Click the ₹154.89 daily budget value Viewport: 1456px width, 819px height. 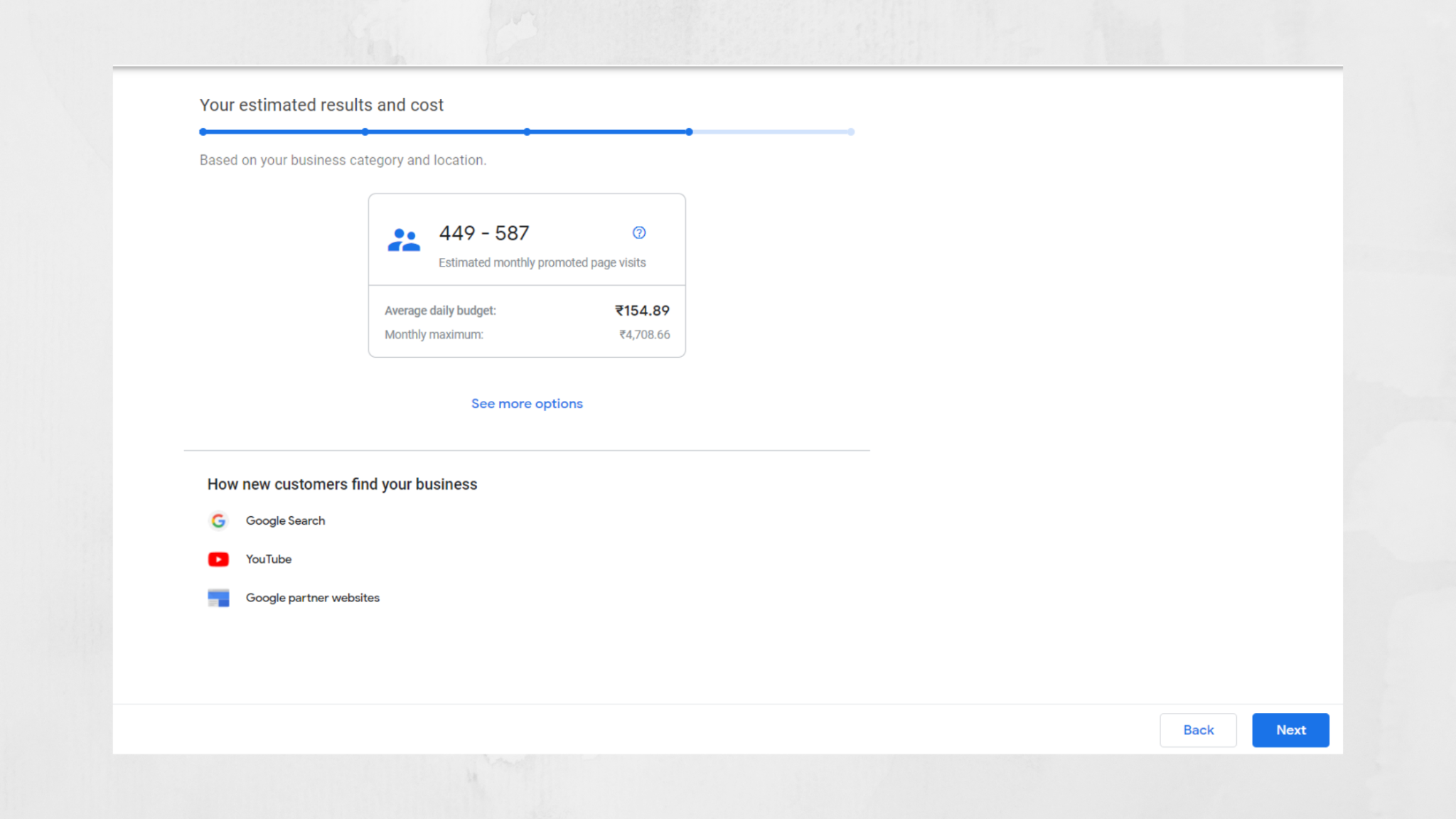pos(642,311)
